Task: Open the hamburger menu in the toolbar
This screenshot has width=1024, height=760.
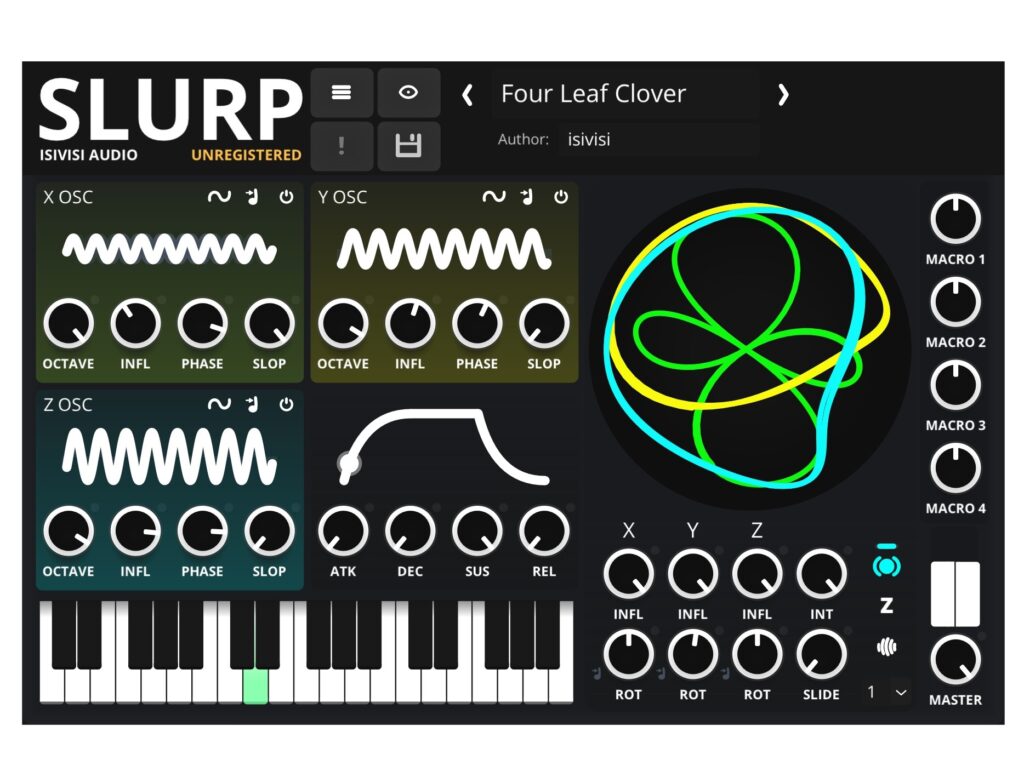Action: tap(342, 92)
